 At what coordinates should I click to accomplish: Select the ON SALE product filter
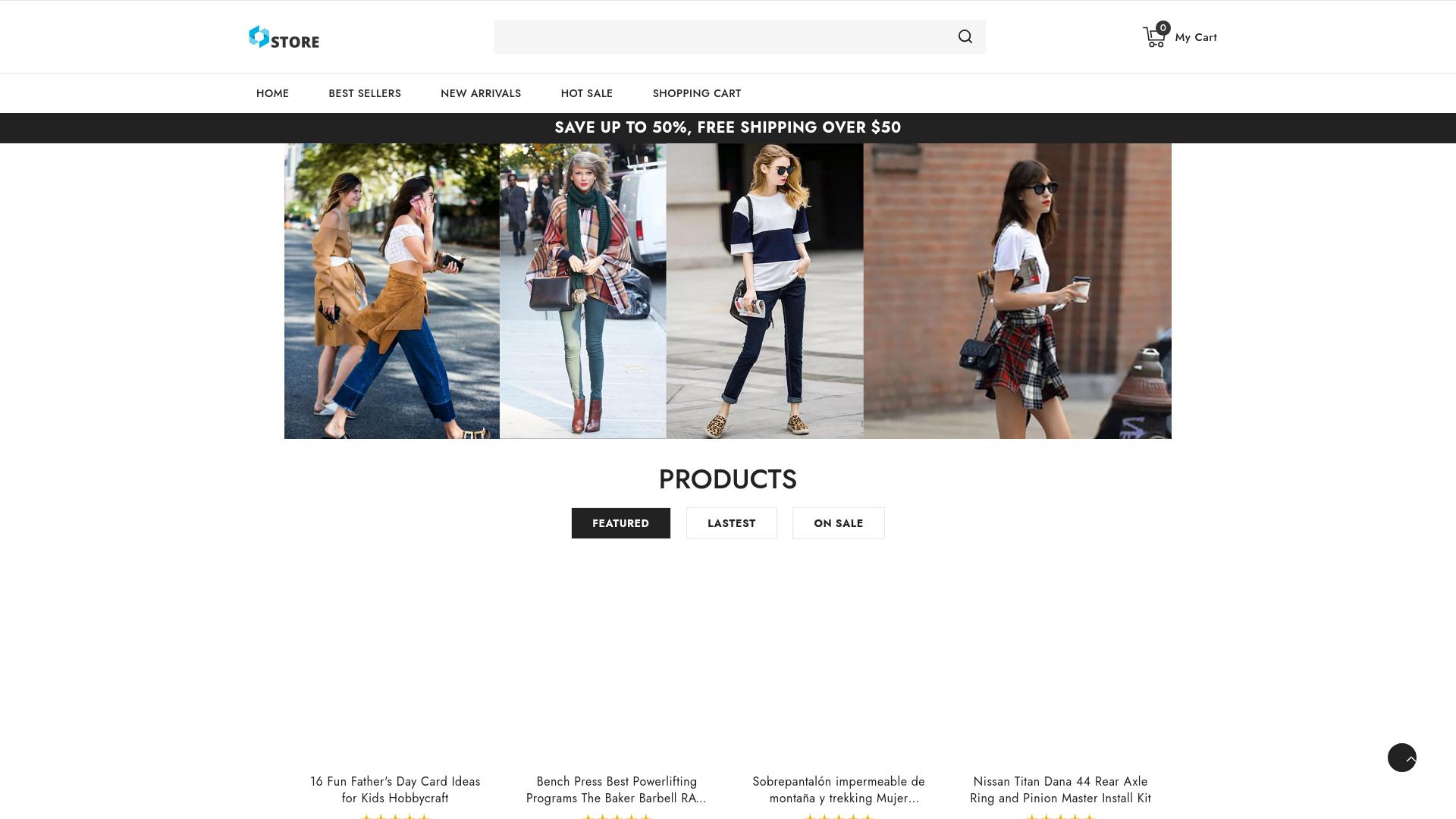[838, 522]
